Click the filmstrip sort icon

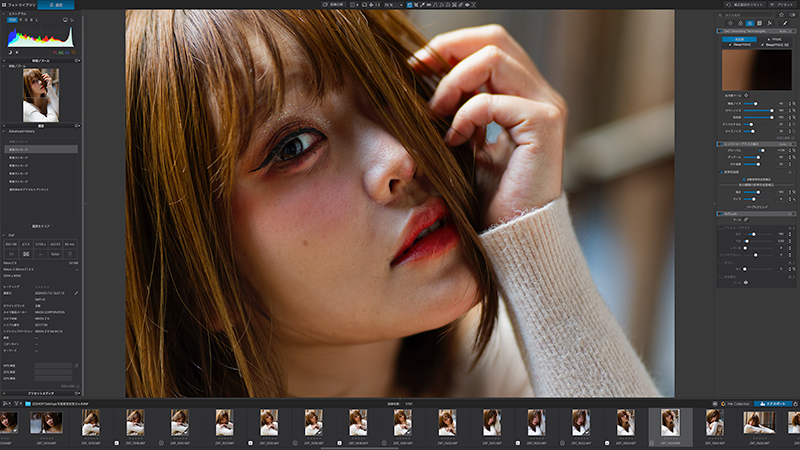pos(5,404)
